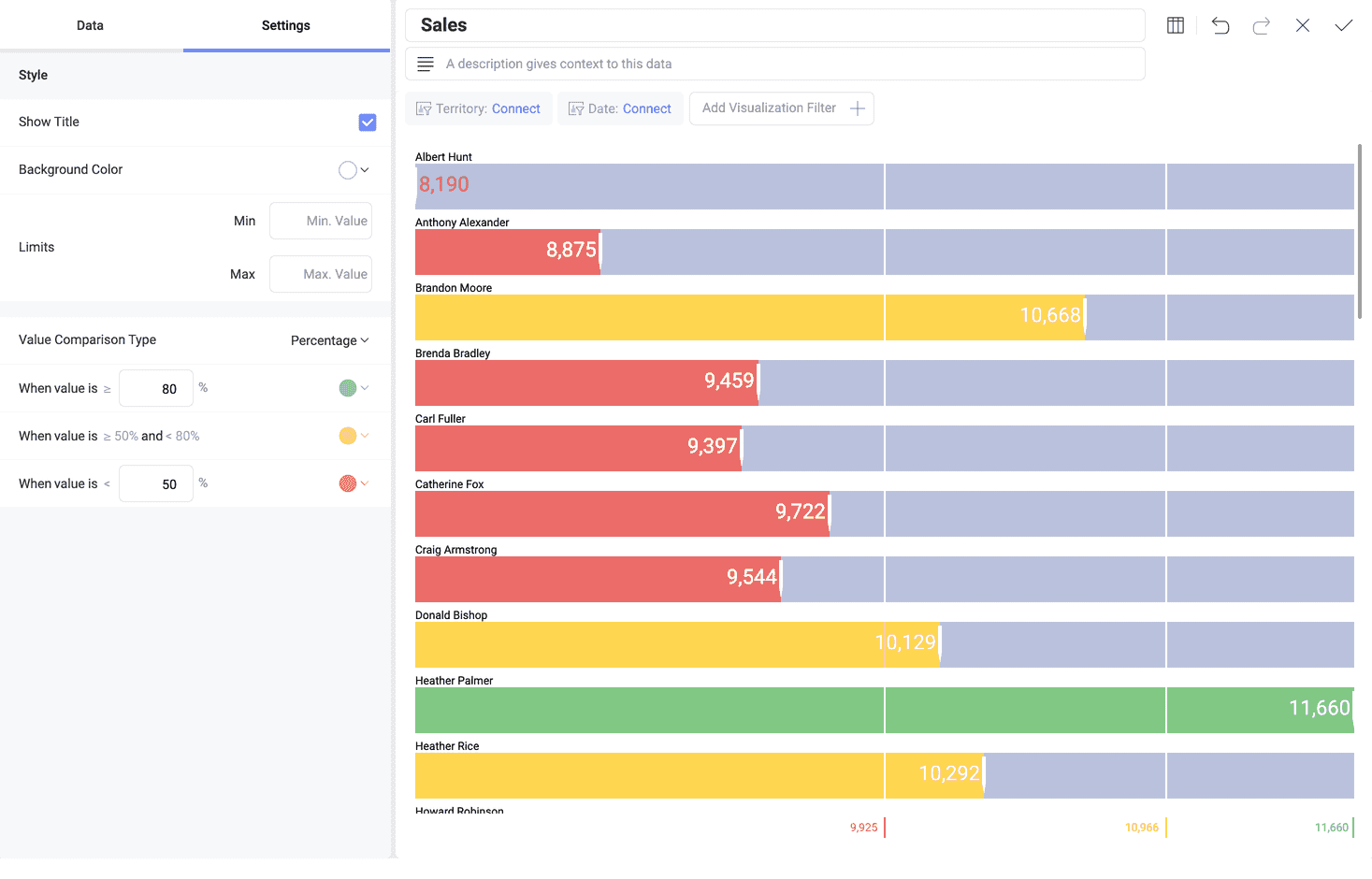Click the Sales title text field
The width and height of the screenshot is (1372, 879).
[x=774, y=25]
